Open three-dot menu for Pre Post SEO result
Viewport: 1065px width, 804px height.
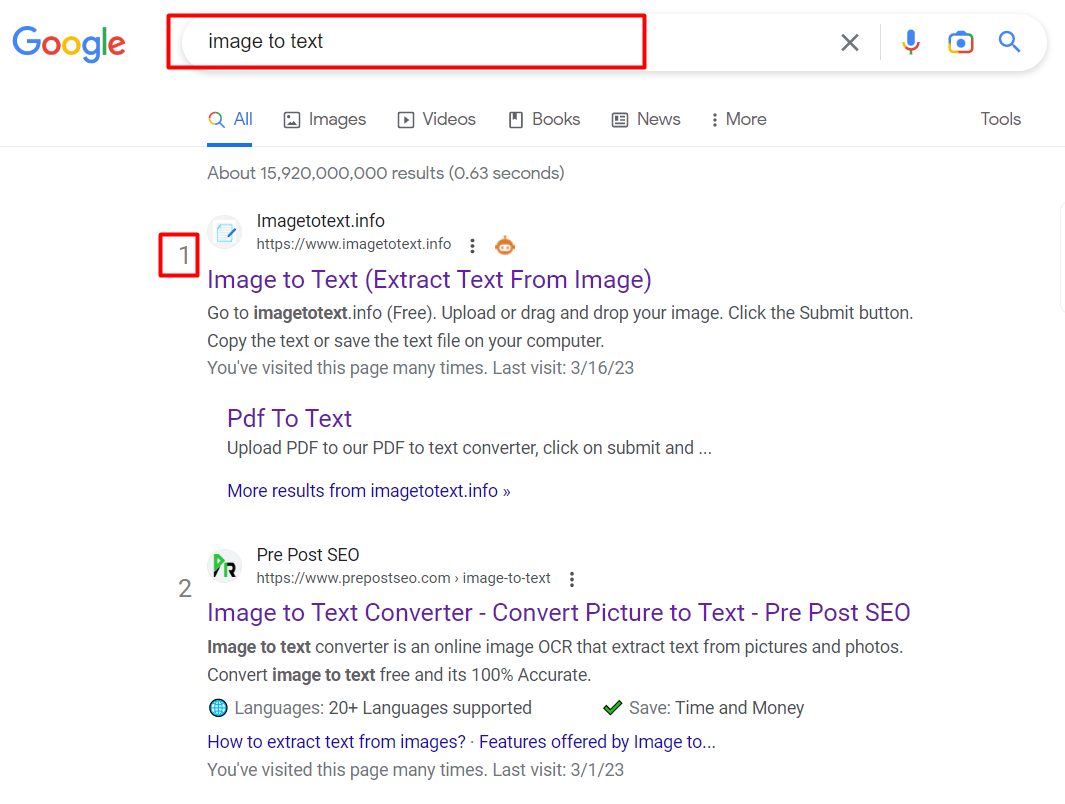click(x=572, y=579)
